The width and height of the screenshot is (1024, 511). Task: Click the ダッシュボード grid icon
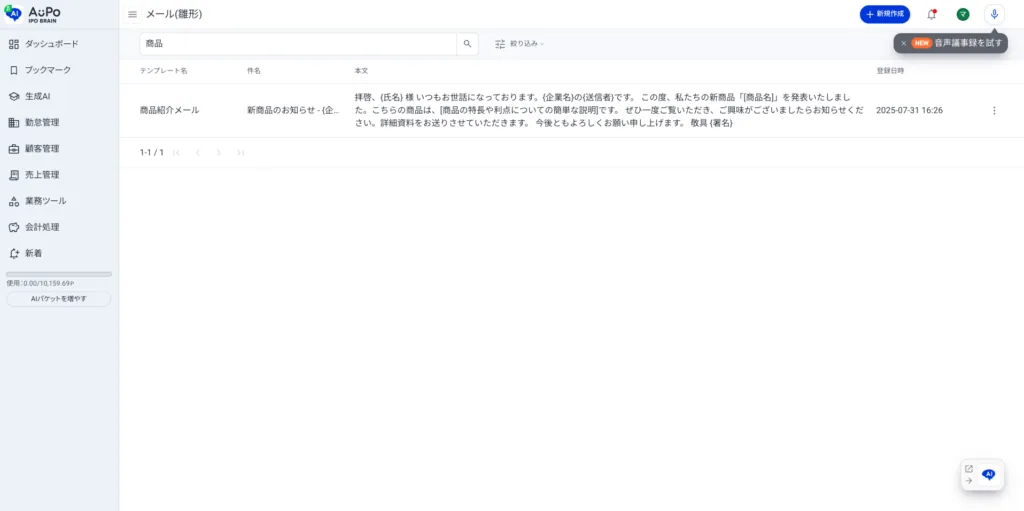click(14, 44)
